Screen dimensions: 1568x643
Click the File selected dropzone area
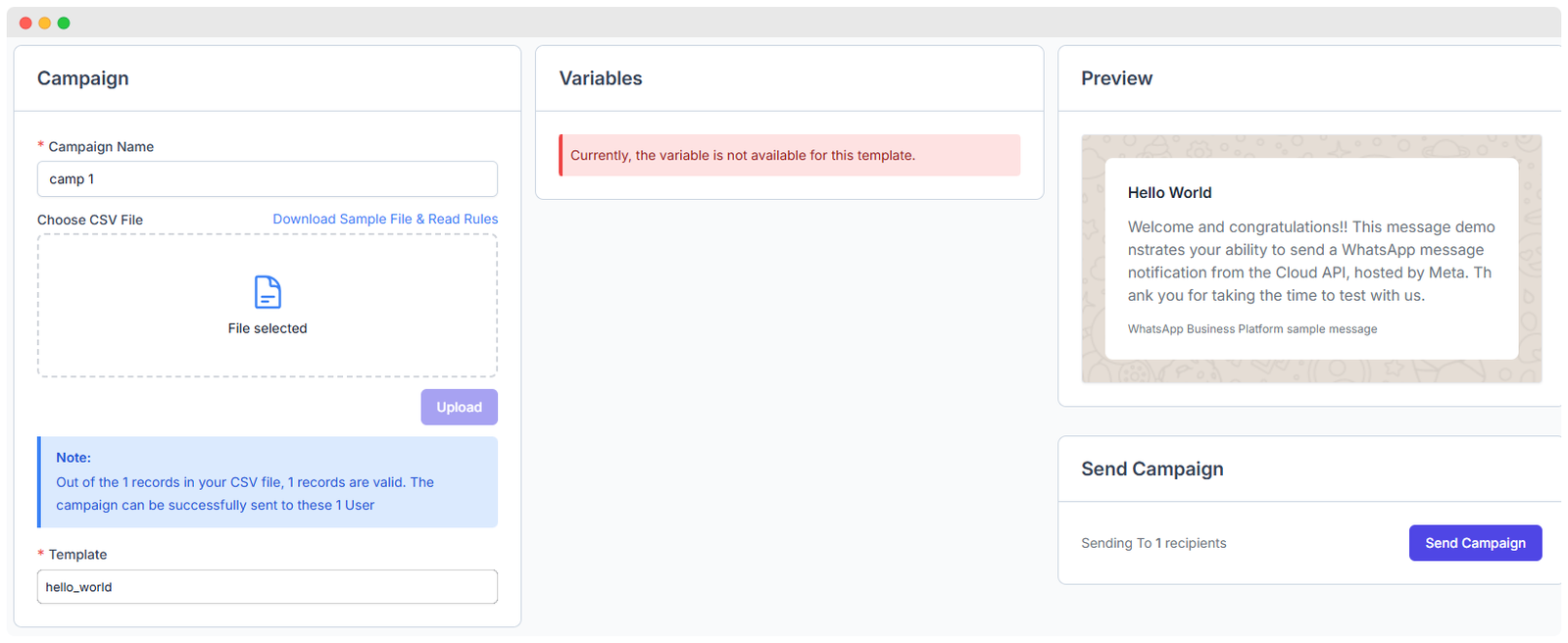click(x=267, y=306)
